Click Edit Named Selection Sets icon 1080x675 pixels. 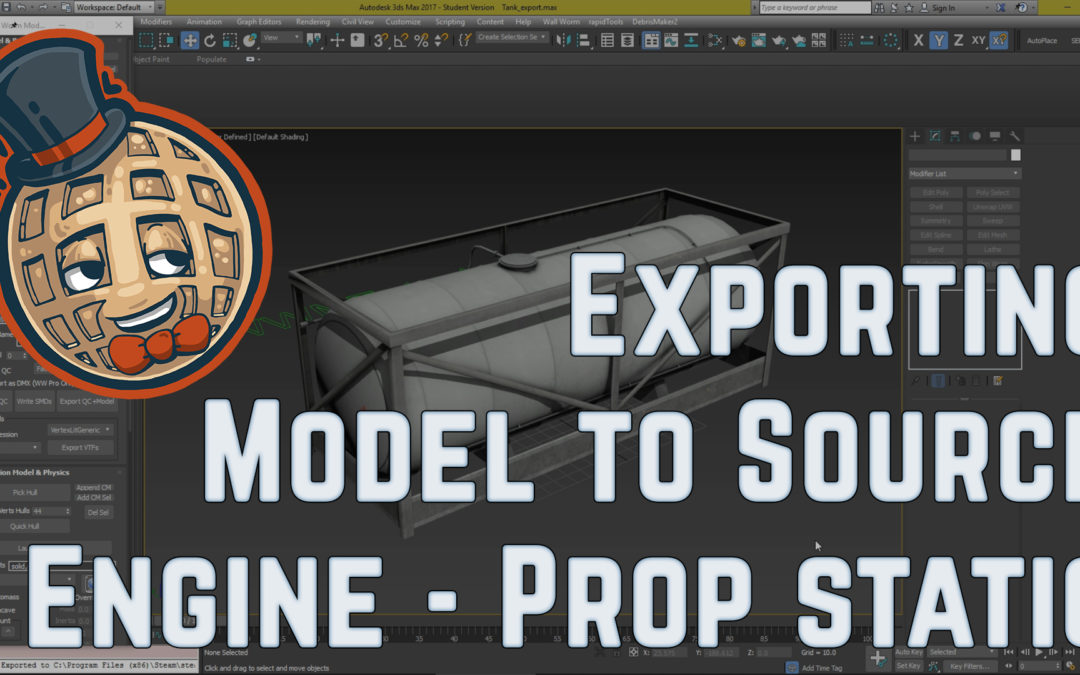click(x=465, y=41)
